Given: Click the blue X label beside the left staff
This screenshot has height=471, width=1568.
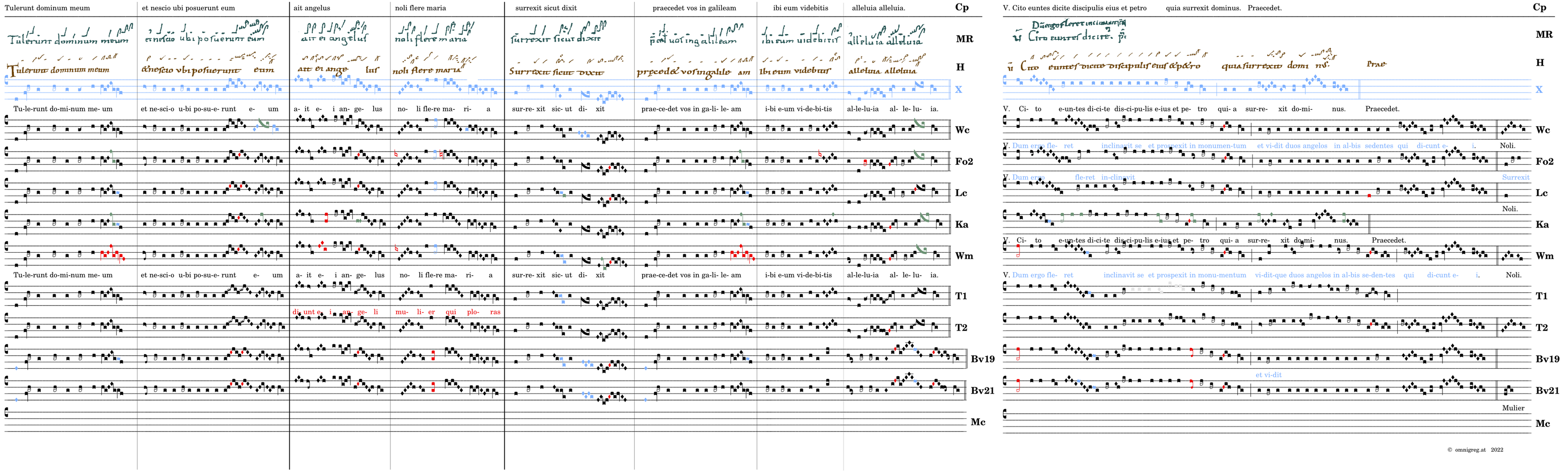Looking at the screenshot, I should [x=958, y=90].
